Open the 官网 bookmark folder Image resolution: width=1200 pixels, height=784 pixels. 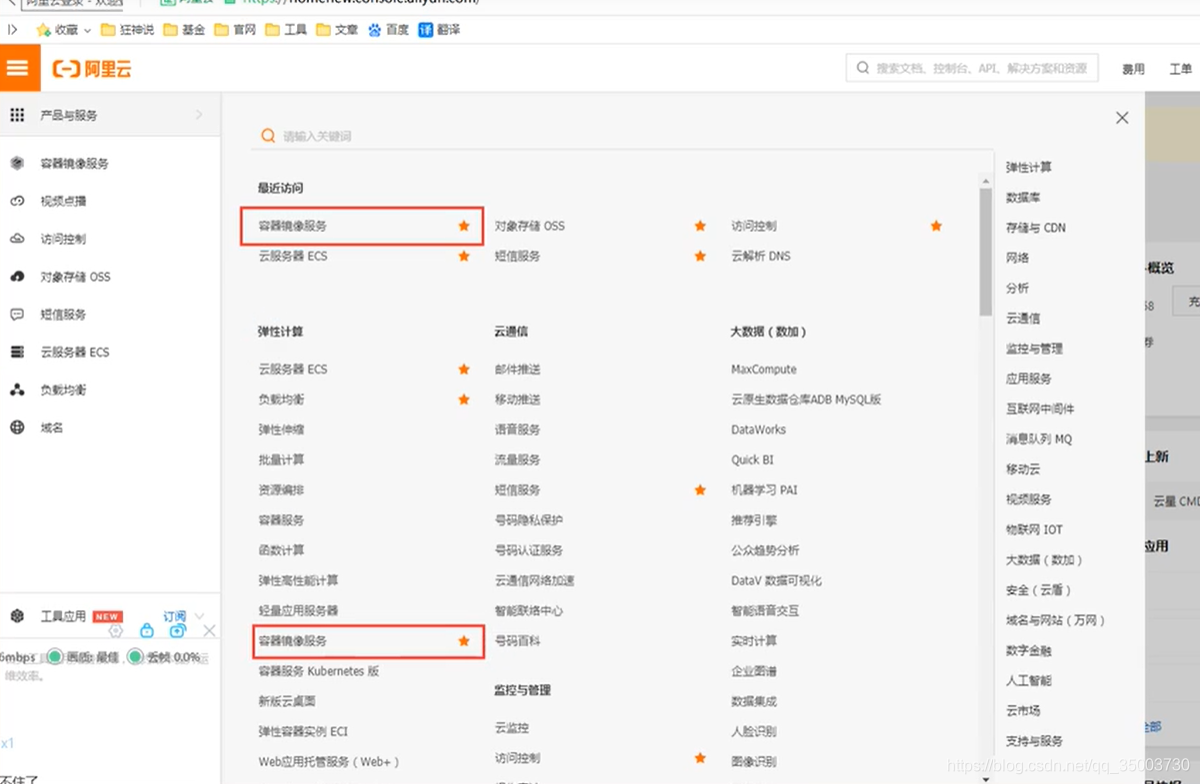pyautogui.click(x=235, y=30)
